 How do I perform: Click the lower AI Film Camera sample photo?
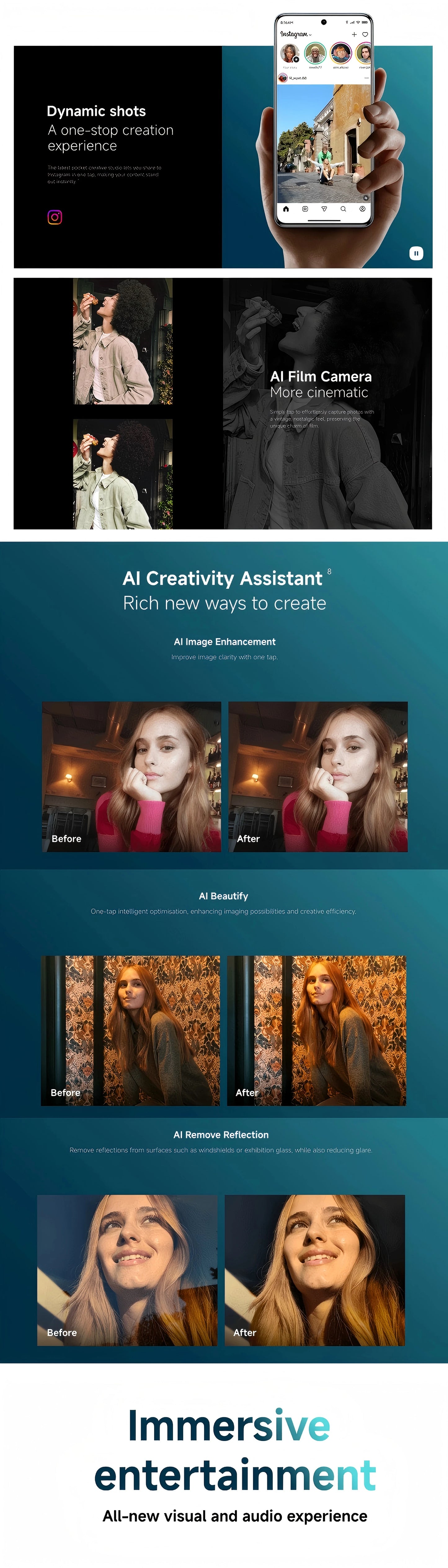[x=122, y=474]
